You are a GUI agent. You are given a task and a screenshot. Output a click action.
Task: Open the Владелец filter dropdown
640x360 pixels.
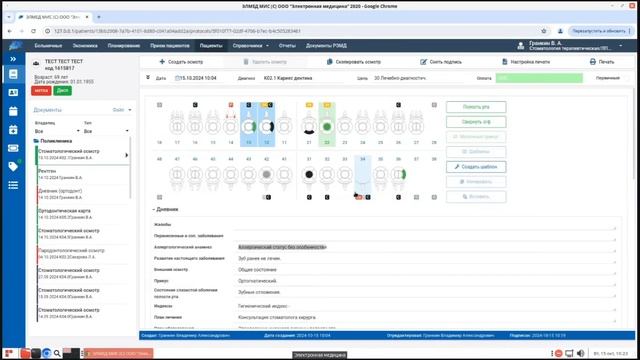pos(57,131)
